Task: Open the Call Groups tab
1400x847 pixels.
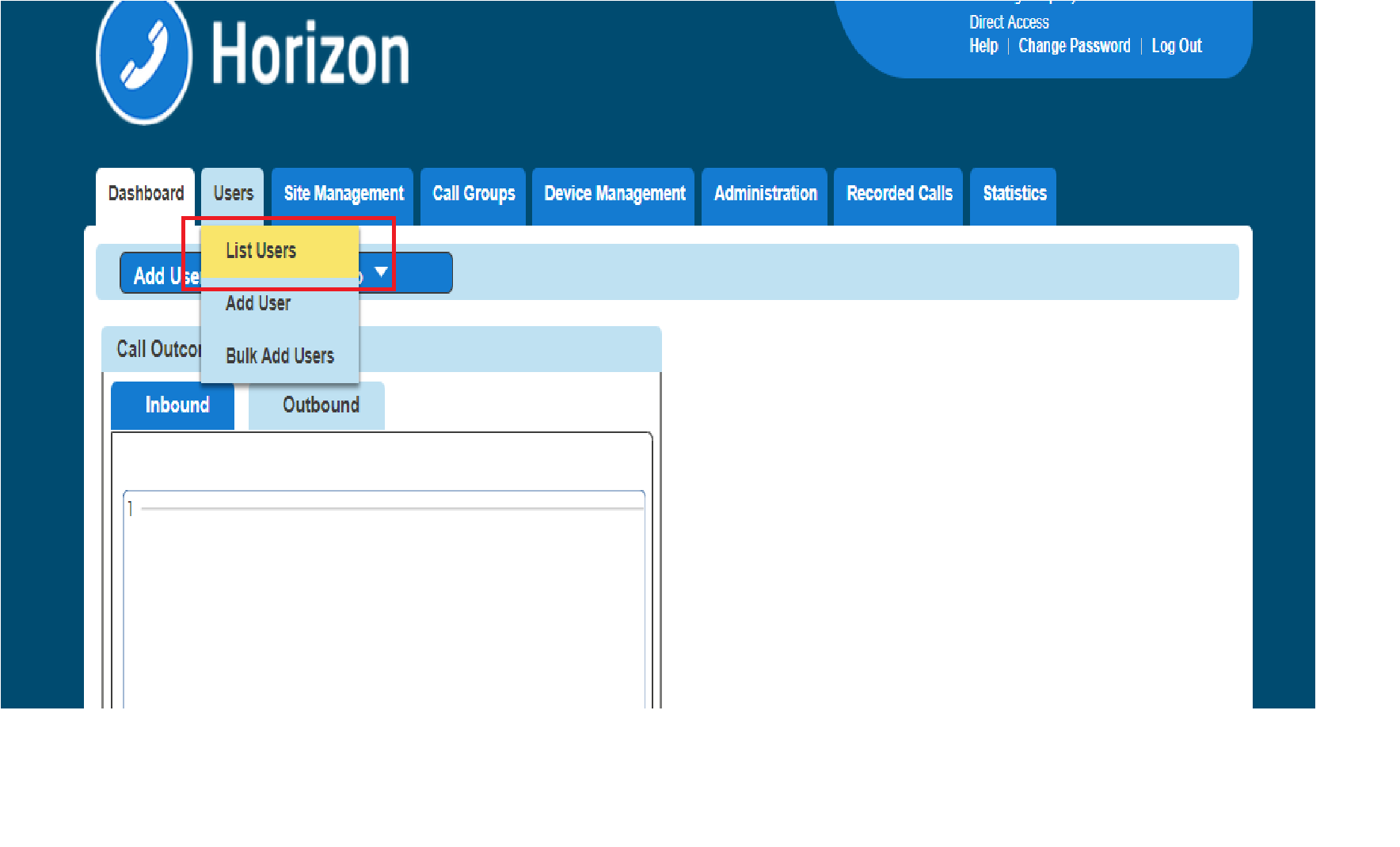Action: tap(474, 195)
